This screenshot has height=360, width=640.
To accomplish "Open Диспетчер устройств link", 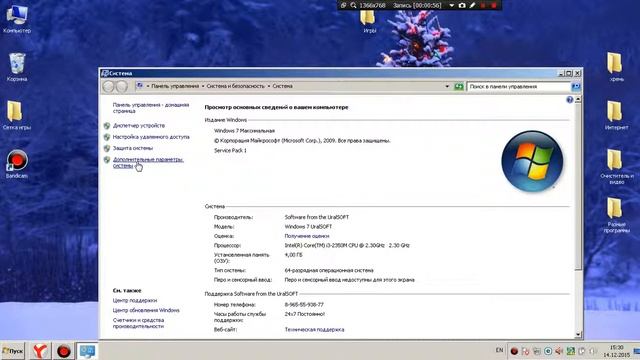I will click(x=139, y=126).
